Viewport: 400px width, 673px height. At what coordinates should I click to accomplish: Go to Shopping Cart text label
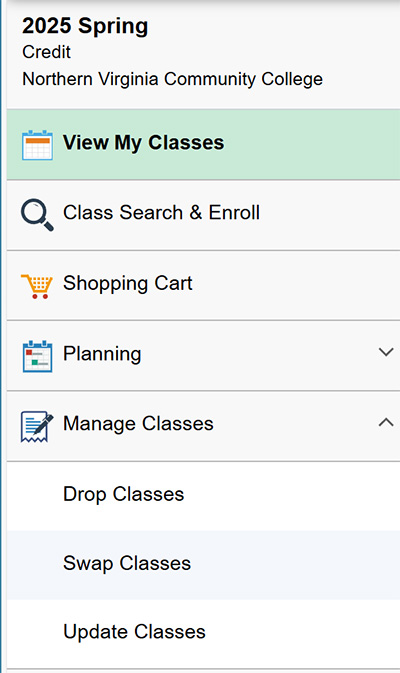(x=128, y=284)
